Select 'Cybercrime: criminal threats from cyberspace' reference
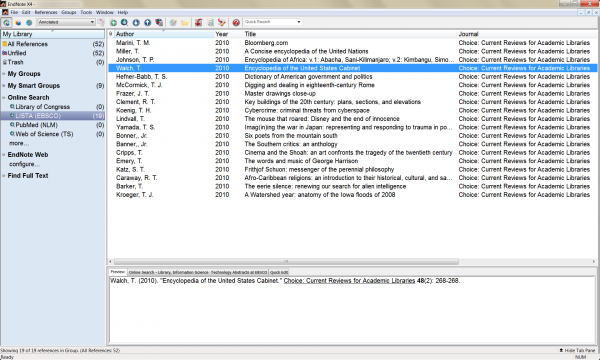The image size is (600, 360). (x=352, y=110)
